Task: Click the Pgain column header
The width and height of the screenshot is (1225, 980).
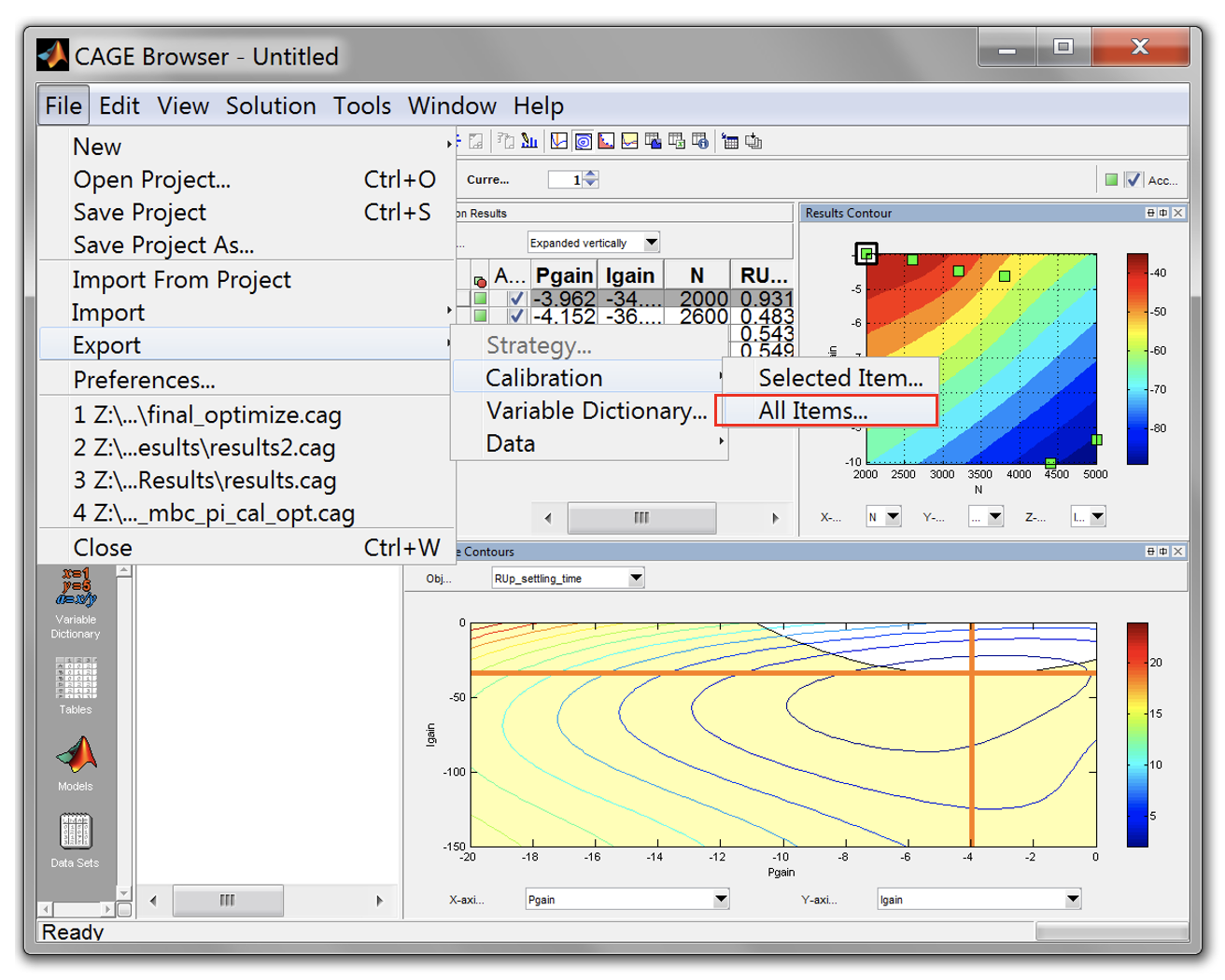Action: (x=564, y=275)
